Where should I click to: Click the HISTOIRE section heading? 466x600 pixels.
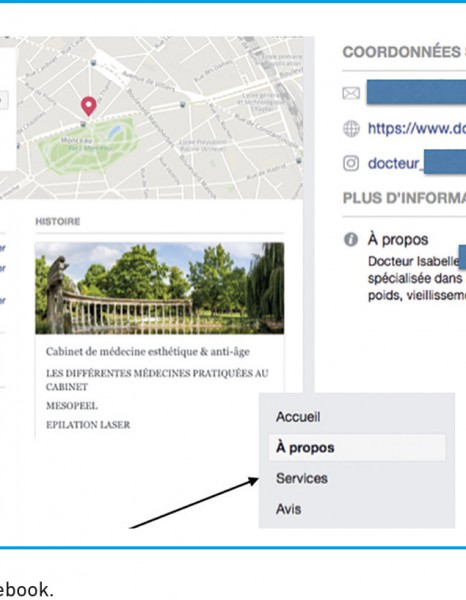pos(58,222)
